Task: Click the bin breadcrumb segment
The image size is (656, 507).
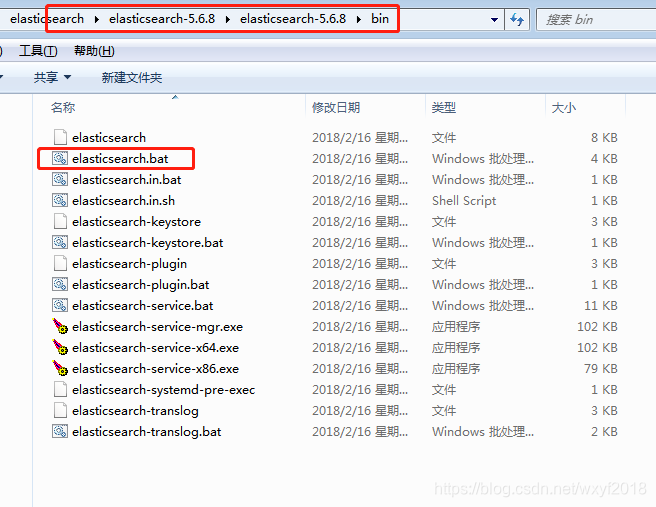Action: pyautogui.click(x=380, y=19)
